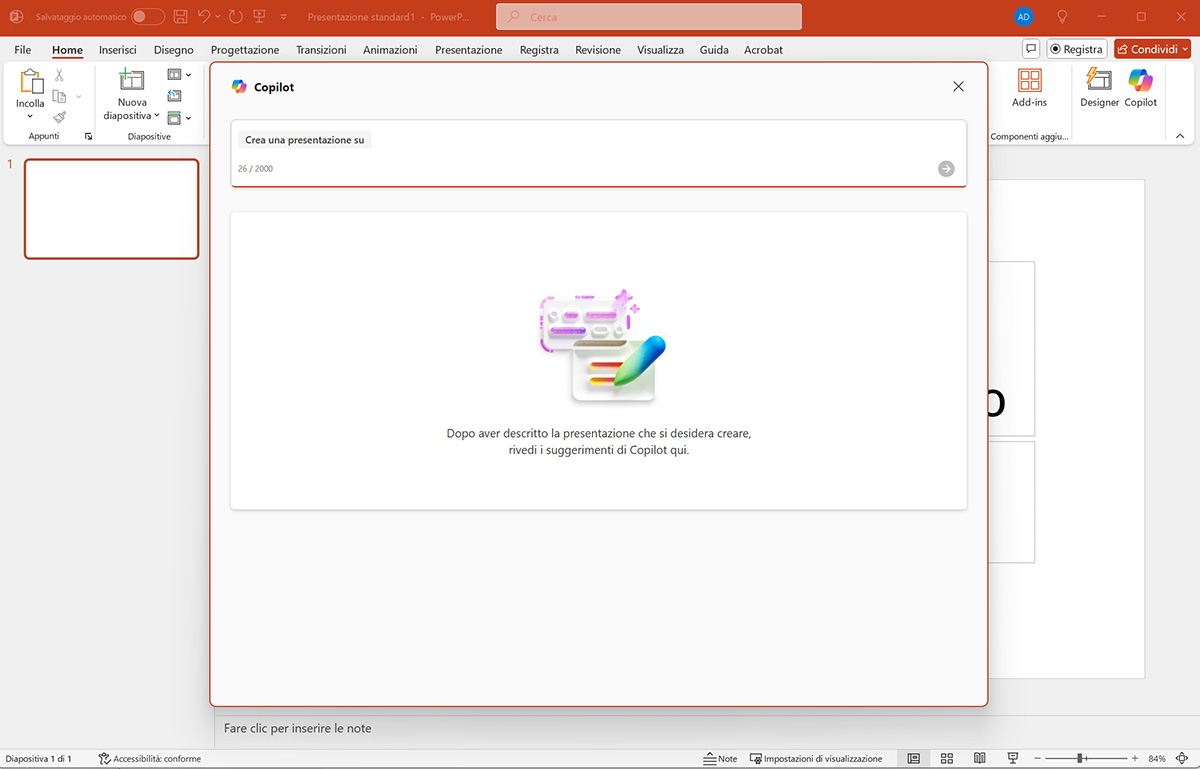Screen dimensions: 1200x769
Task: Click the AD account avatar
Action: tap(1023, 17)
